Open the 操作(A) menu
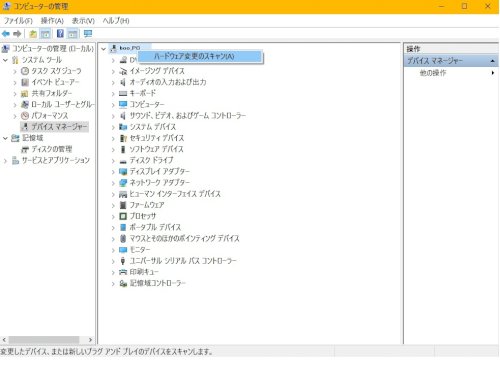Image resolution: width=500 pixels, height=366 pixels. pyautogui.click(x=52, y=21)
